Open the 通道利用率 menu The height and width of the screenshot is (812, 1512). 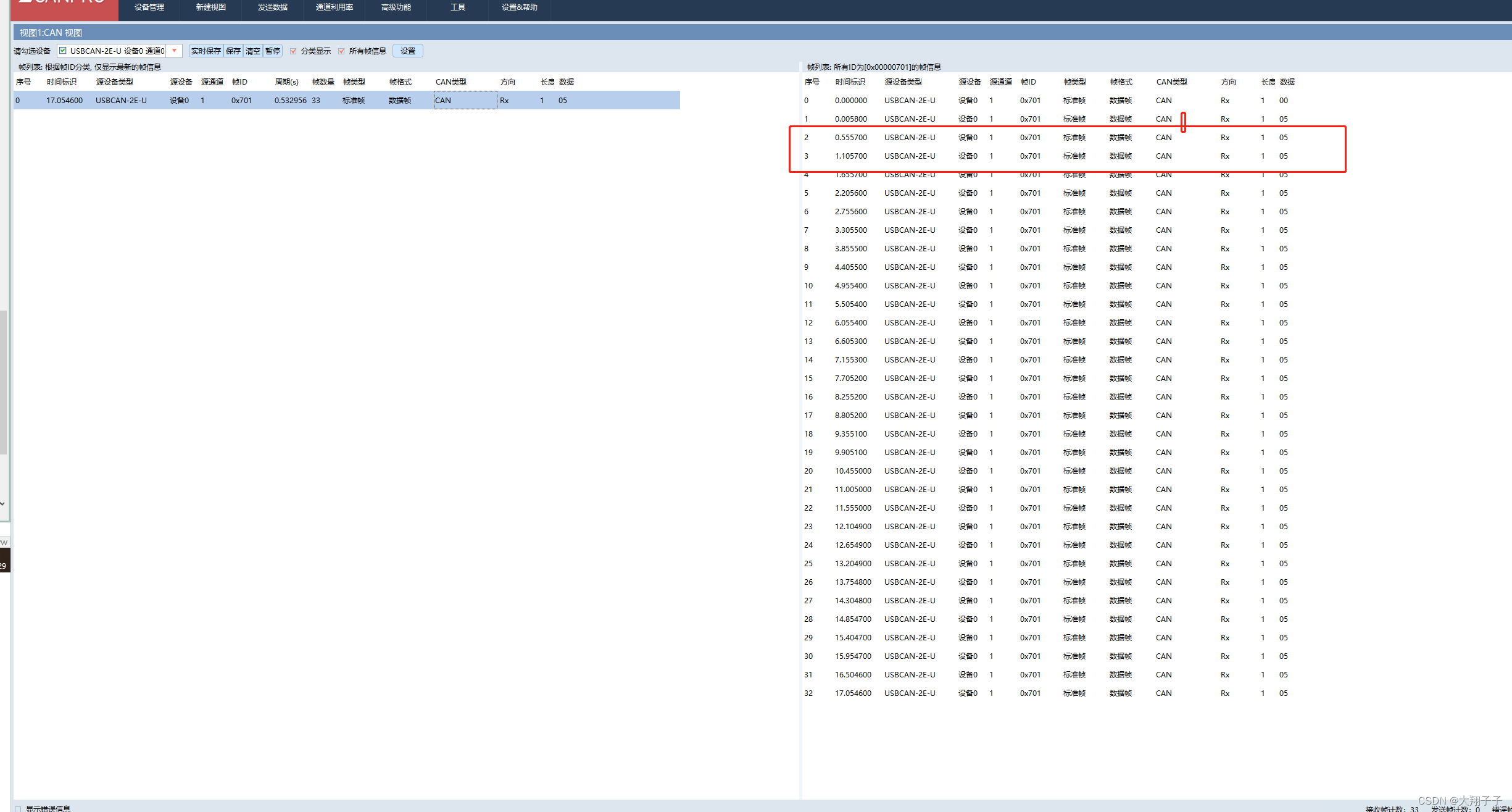point(334,7)
